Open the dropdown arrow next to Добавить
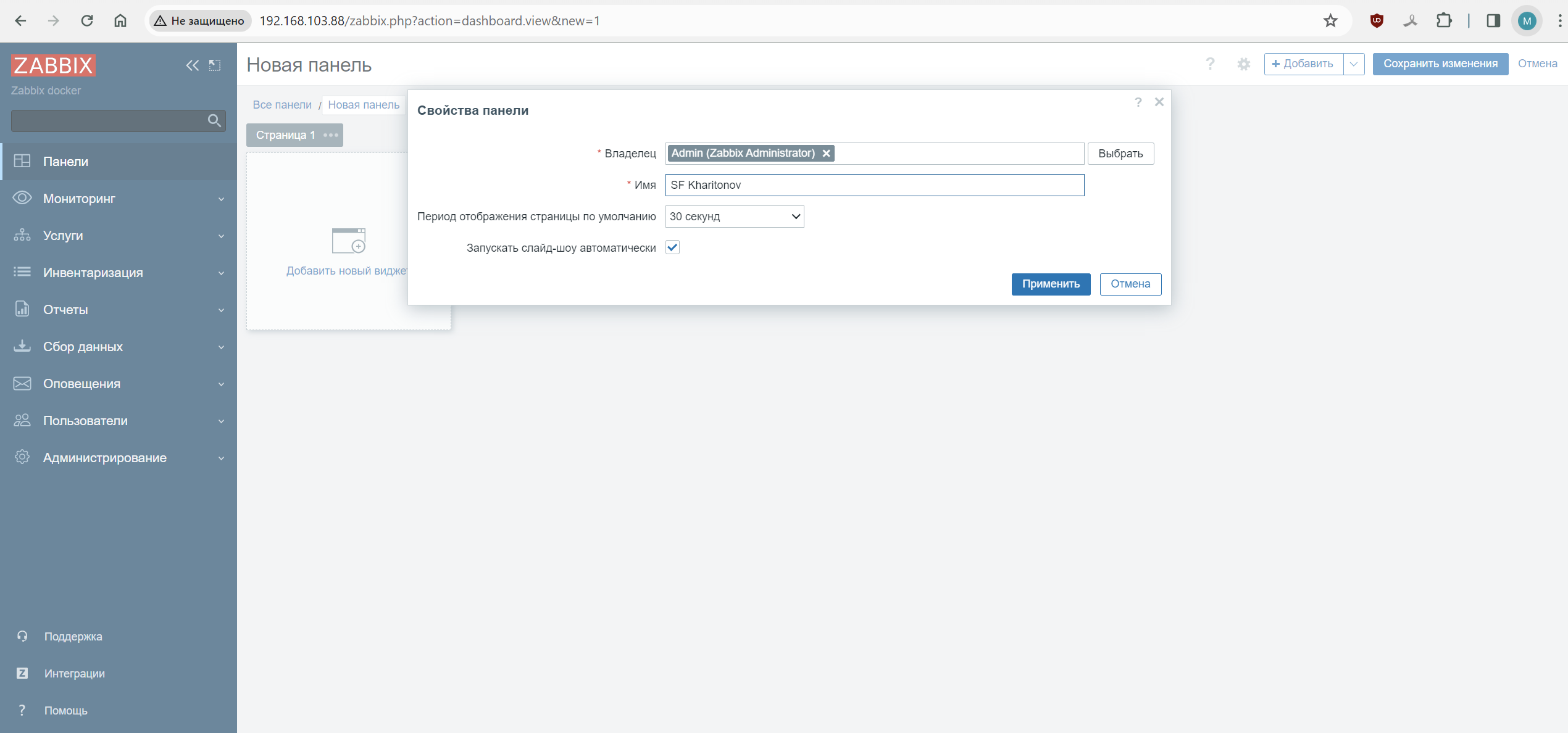 click(1353, 64)
